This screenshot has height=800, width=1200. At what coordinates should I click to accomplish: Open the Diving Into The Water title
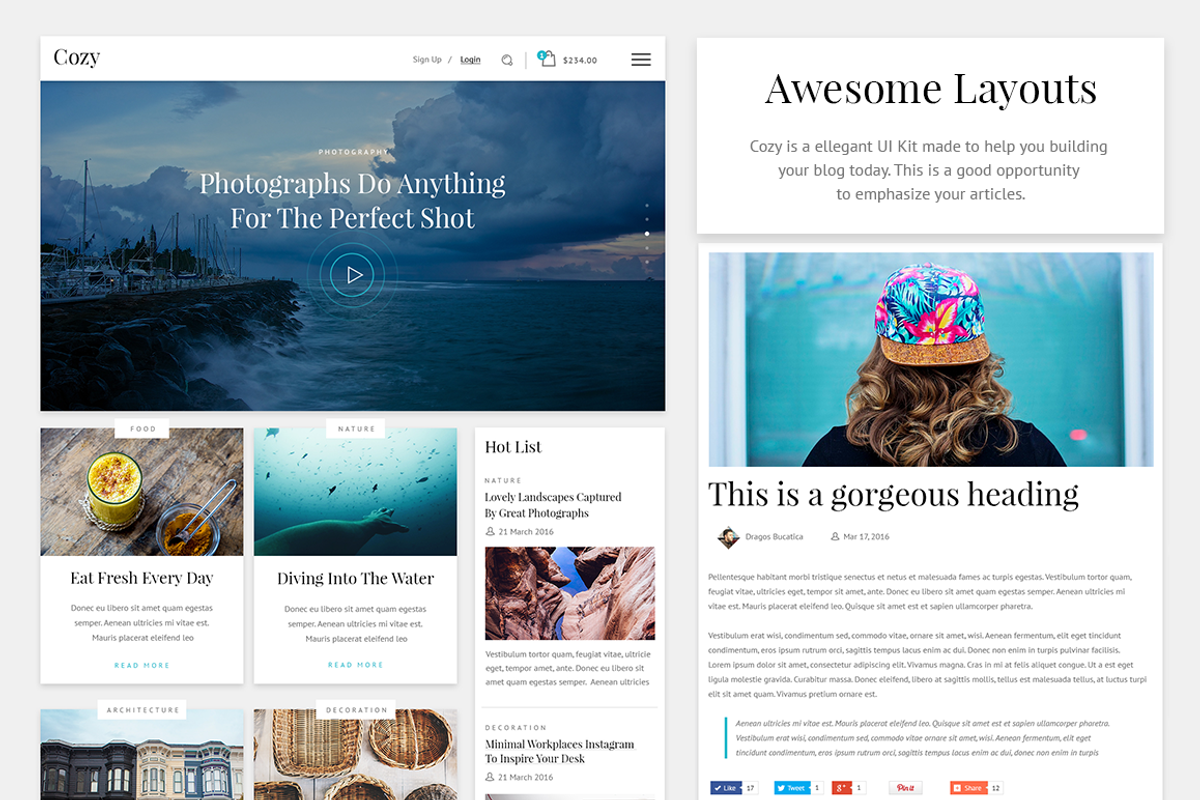tap(355, 579)
